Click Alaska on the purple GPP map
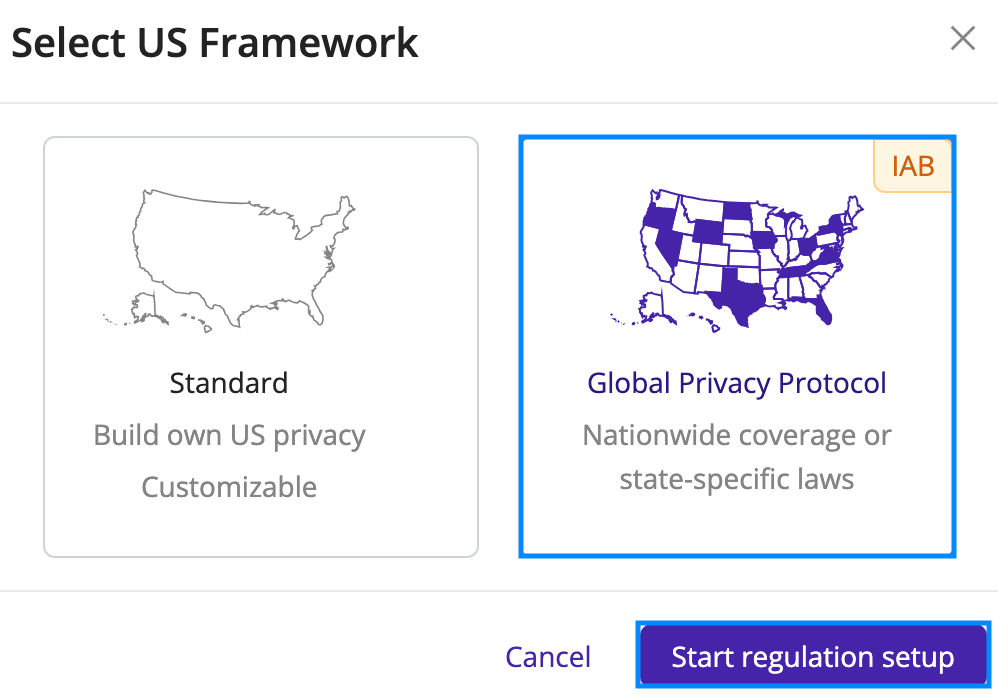Screen dimensions: 998x698 click(654, 309)
